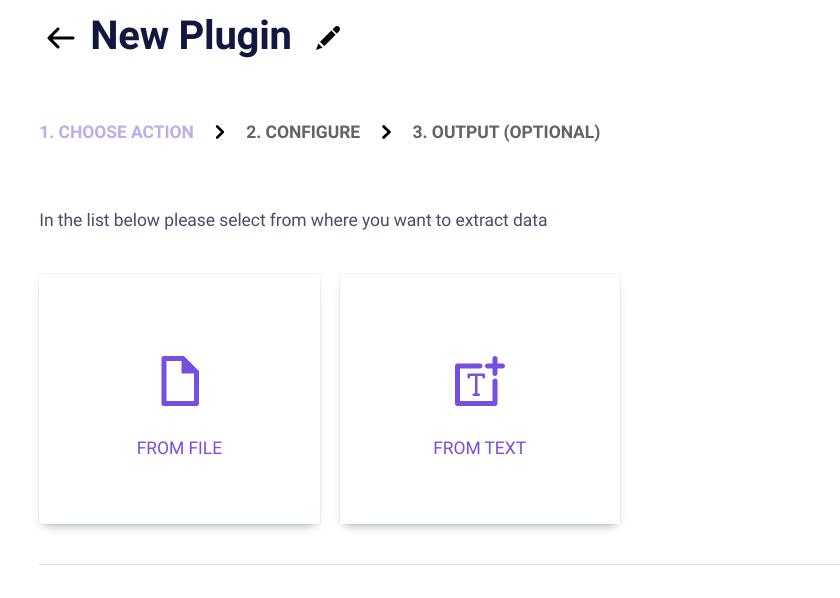840x598 pixels.
Task: Select the 1. Choose Action step
Action: click(116, 132)
